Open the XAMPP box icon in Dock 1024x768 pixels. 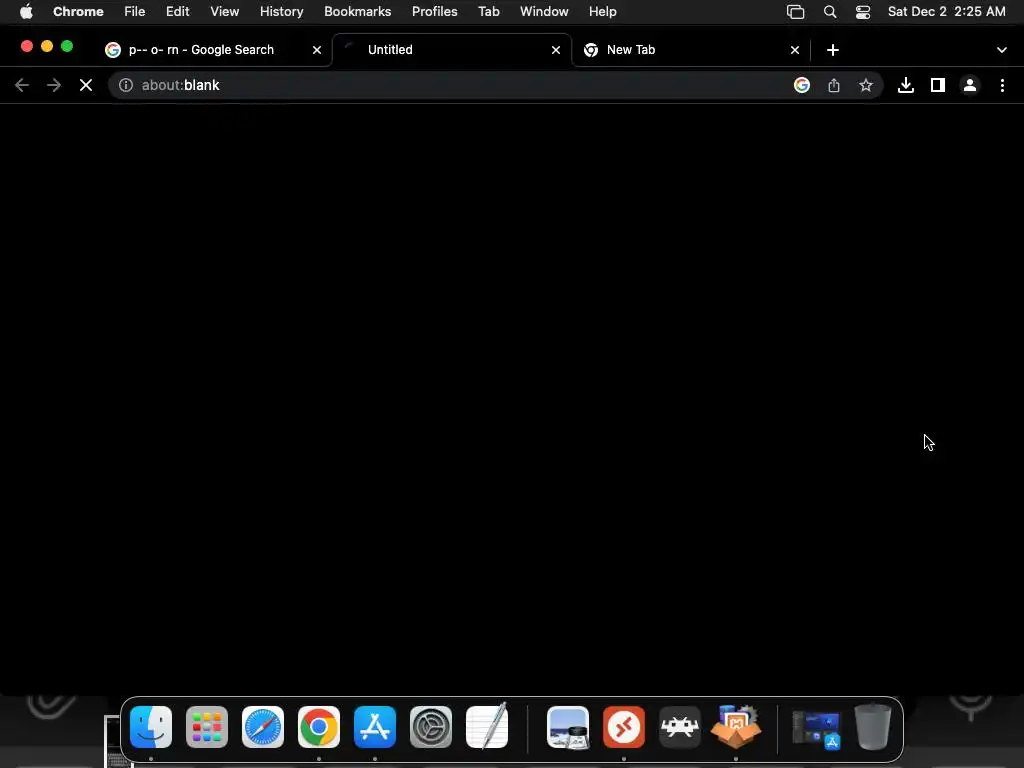click(x=736, y=726)
